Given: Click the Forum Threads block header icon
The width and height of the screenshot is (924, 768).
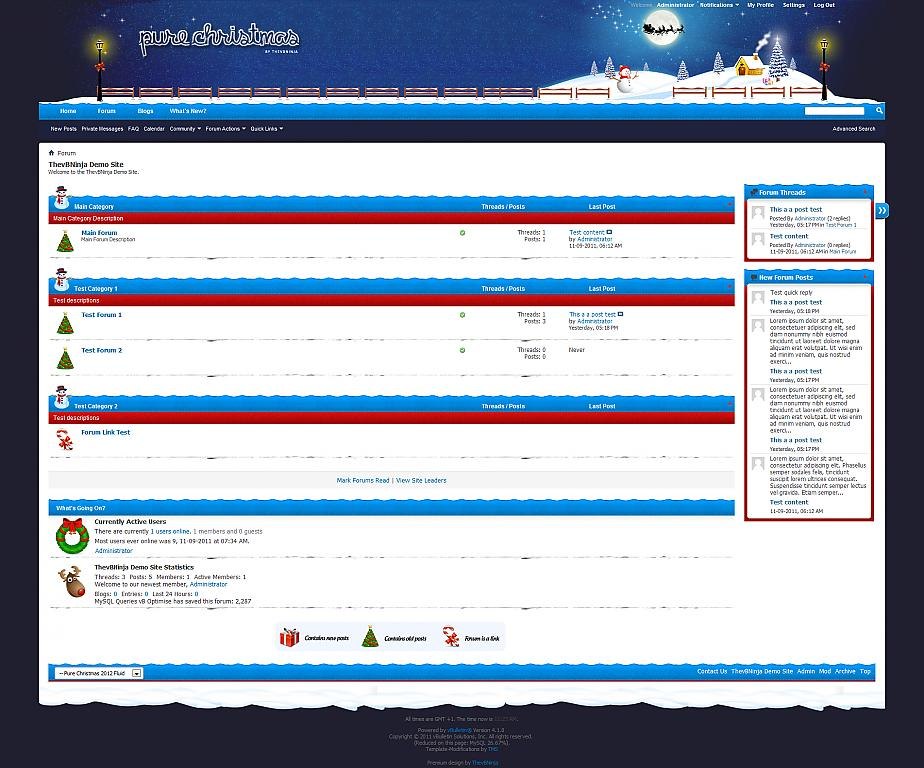Looking at the screenshot, I should tap(754, 192).
